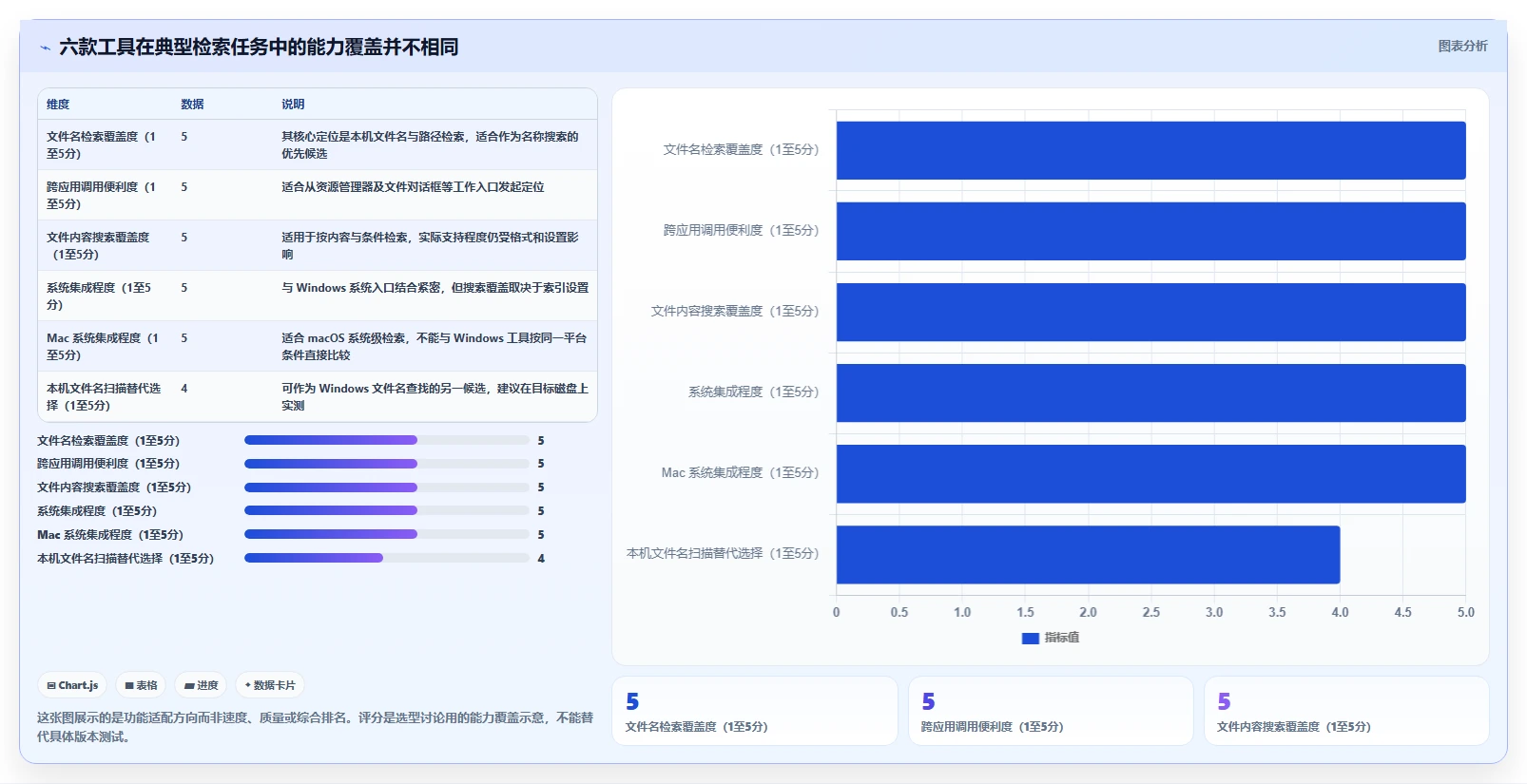The width and height of the screenshot is (1527, 784).
Task: Click the progress bar for 文件内容搜索覆盖度
Action: [x=387, y=488]
